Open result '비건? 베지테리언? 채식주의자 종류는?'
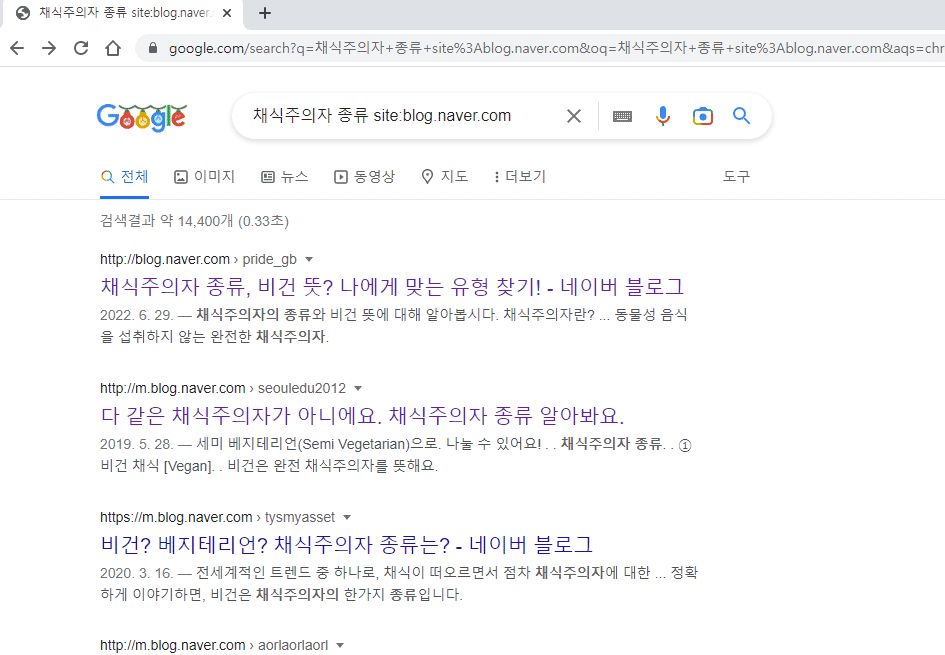Screen dimensions: 945x655 tap(347, 545)
